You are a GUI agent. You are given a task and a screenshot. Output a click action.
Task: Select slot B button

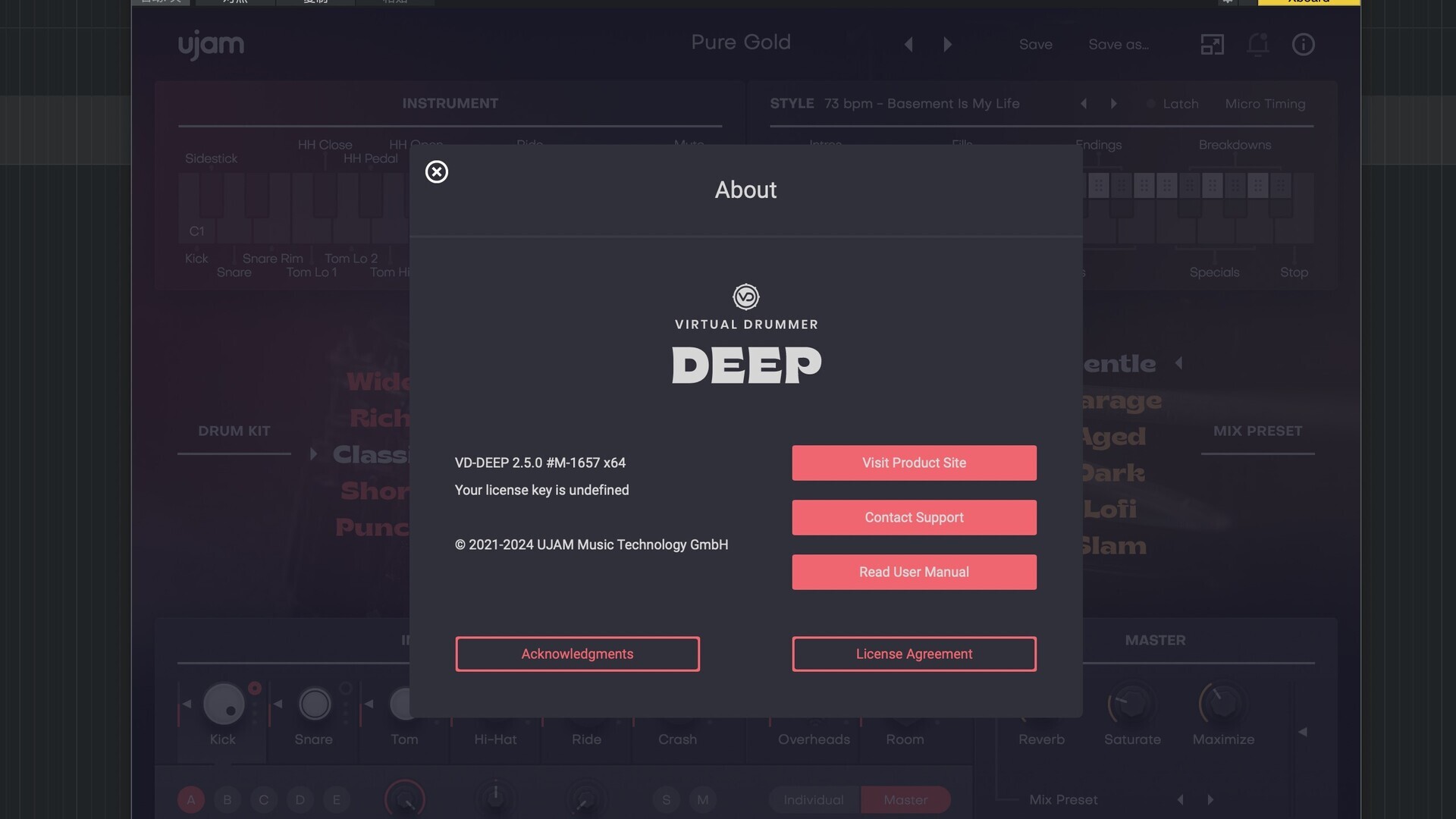click(x=227, y=799)
